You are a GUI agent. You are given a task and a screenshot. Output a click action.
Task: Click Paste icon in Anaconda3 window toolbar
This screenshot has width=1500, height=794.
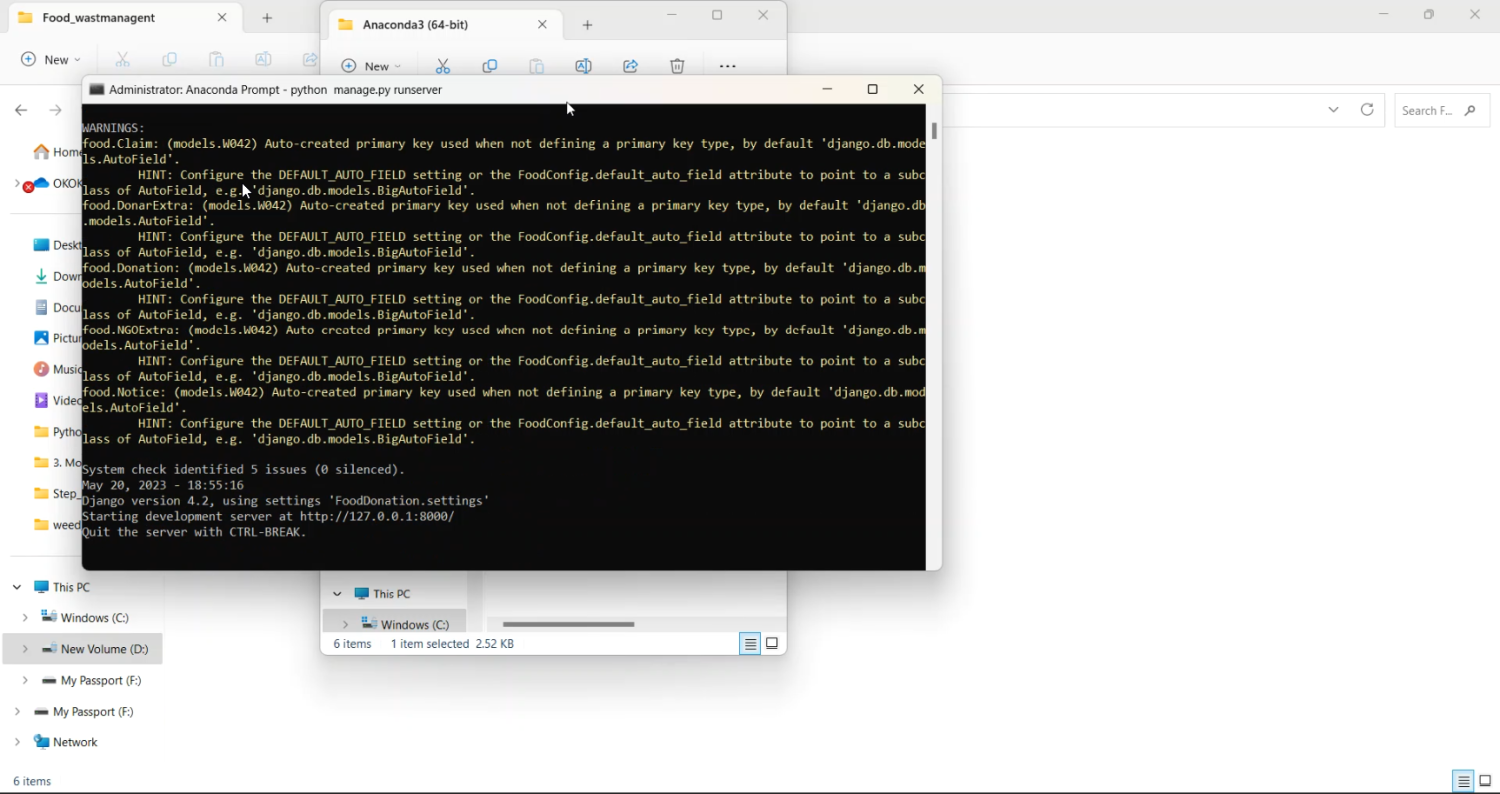coord(537,66)
